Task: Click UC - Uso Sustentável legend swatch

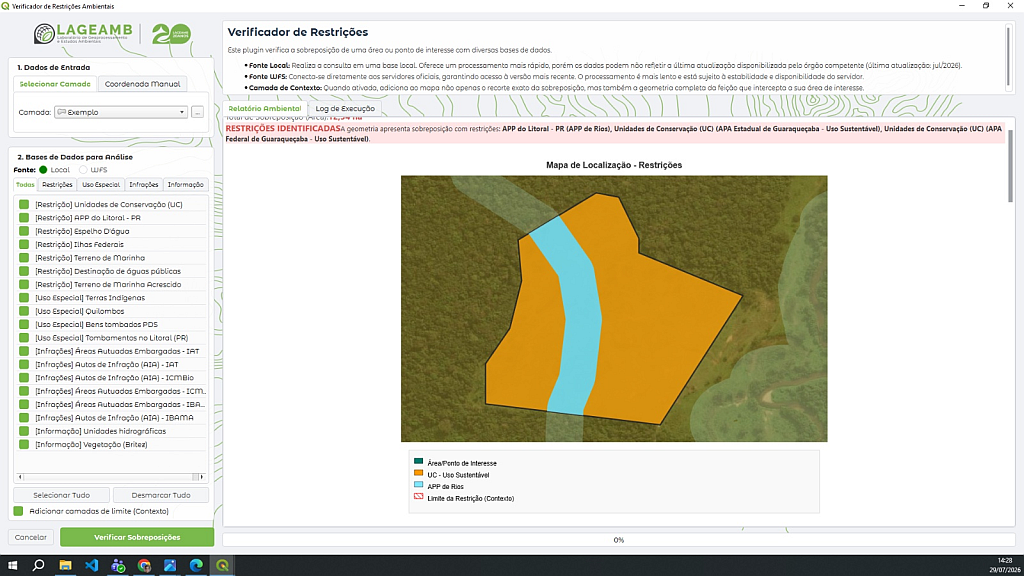Action: [x=419, y=473]
